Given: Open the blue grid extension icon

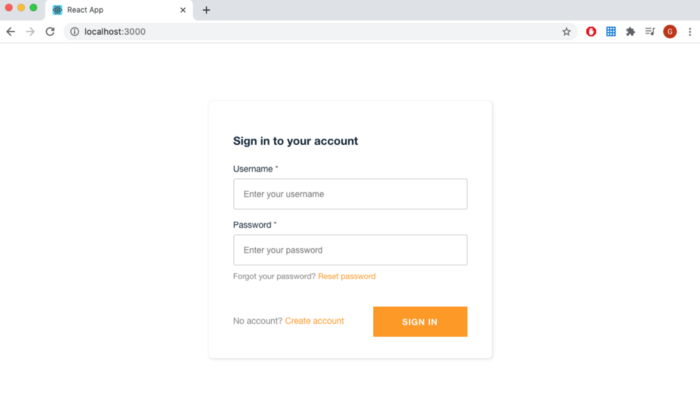Looking at the screenshot, I should click(x=611, y=32).
